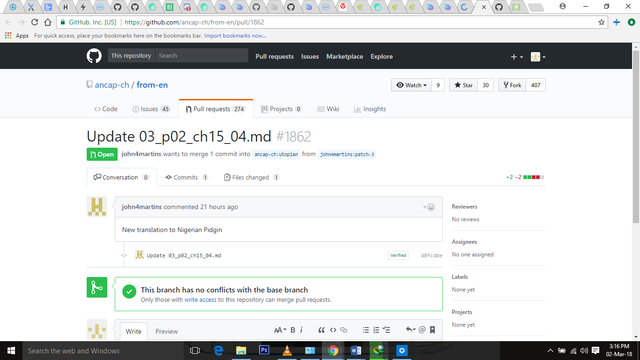The height and width of the screenshot is (360, 640).
Task: Open john4martins profile link in PR header
Action: 141,154
